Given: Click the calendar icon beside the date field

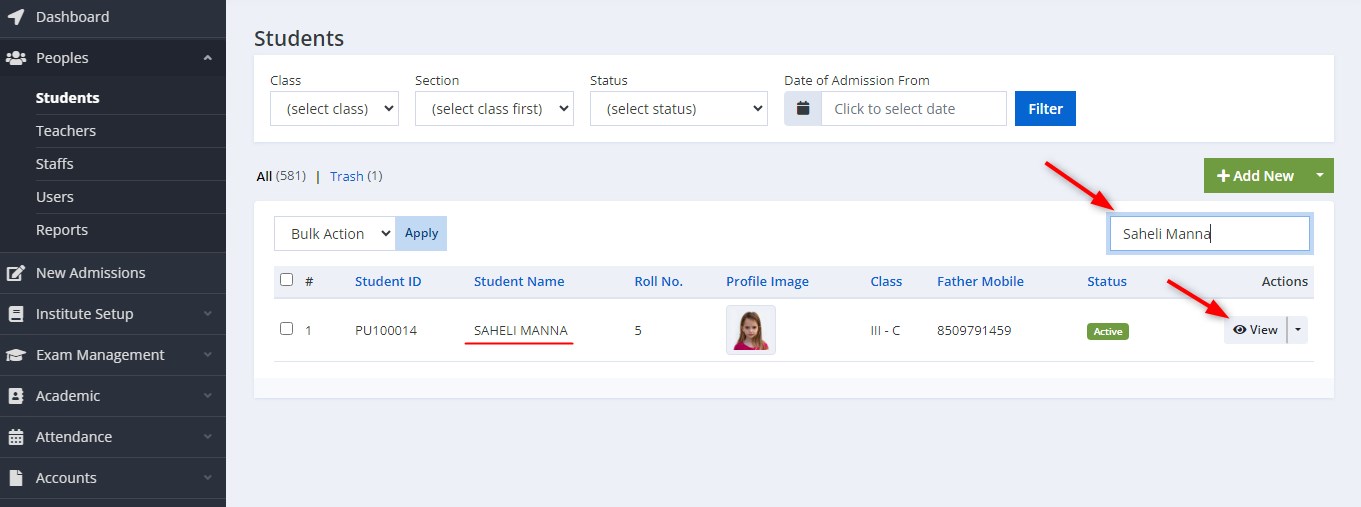Looking at the screenshot, I should tap(803, 109).
